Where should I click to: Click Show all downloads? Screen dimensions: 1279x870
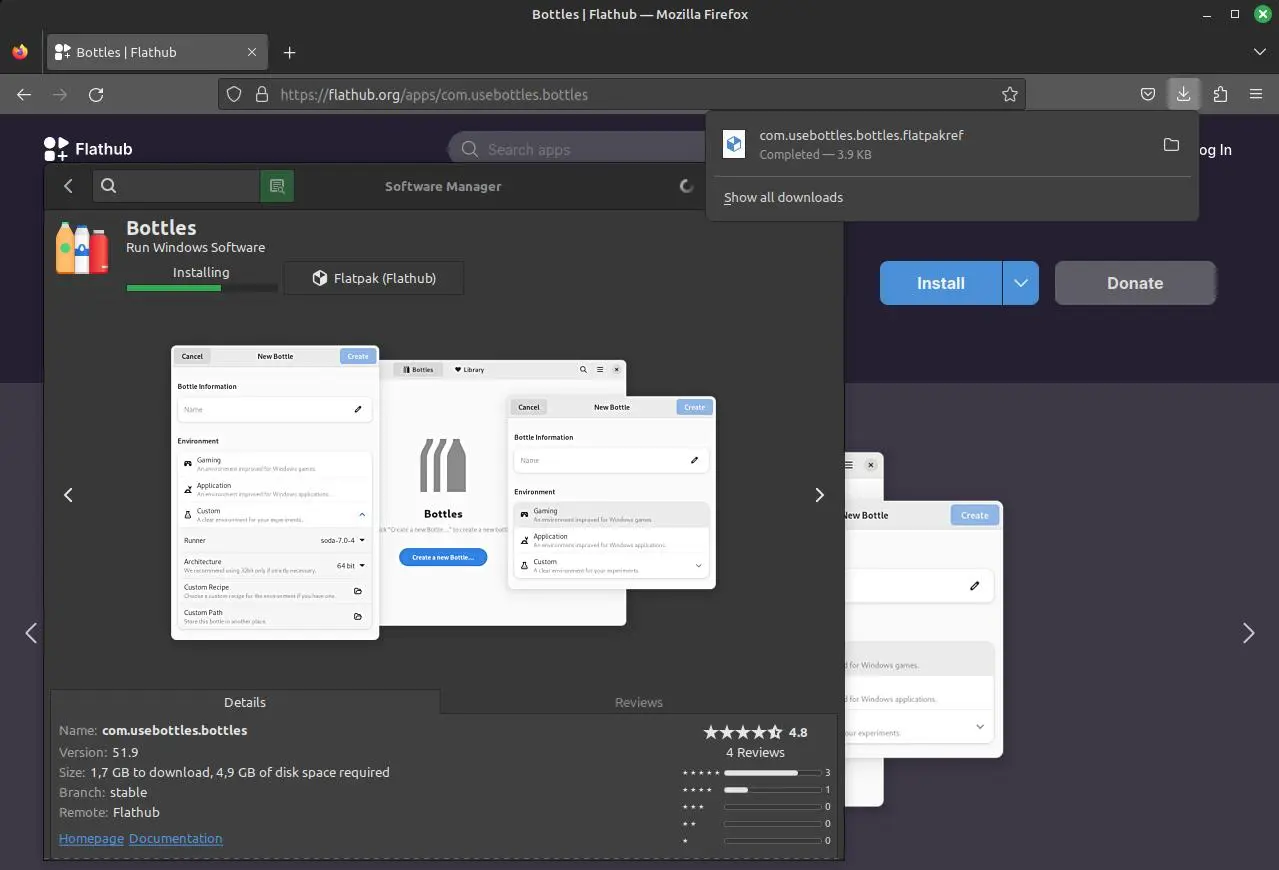[783, 197]
